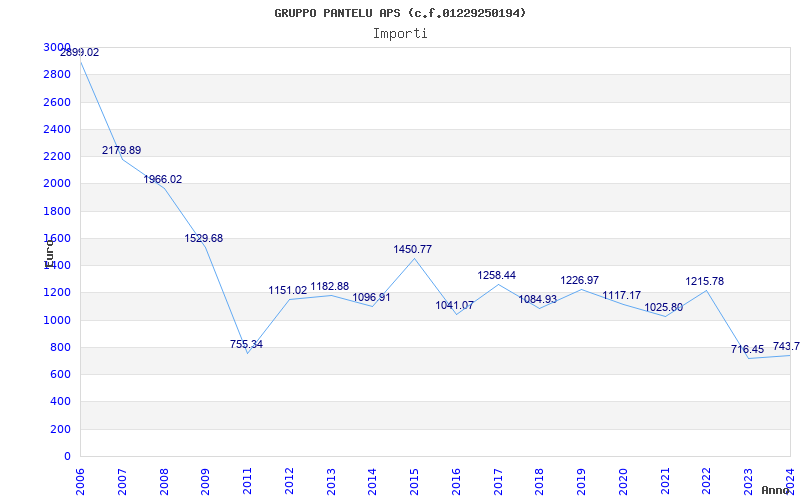Click y-axis tick label 1800
Screen dimensions: 800x500
57,211
